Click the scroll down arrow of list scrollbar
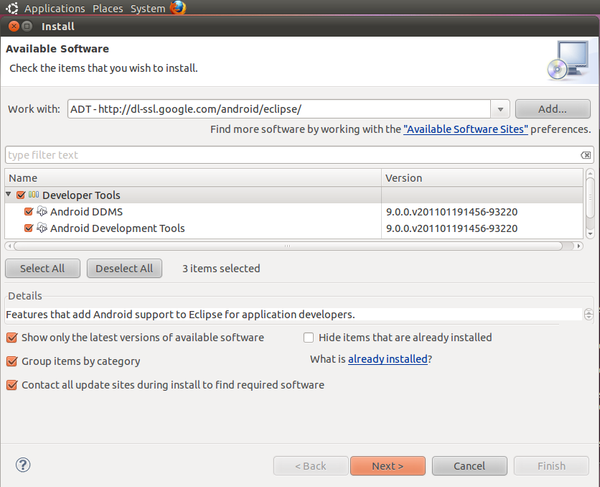The image size is (600, 487). click(590, 233)
